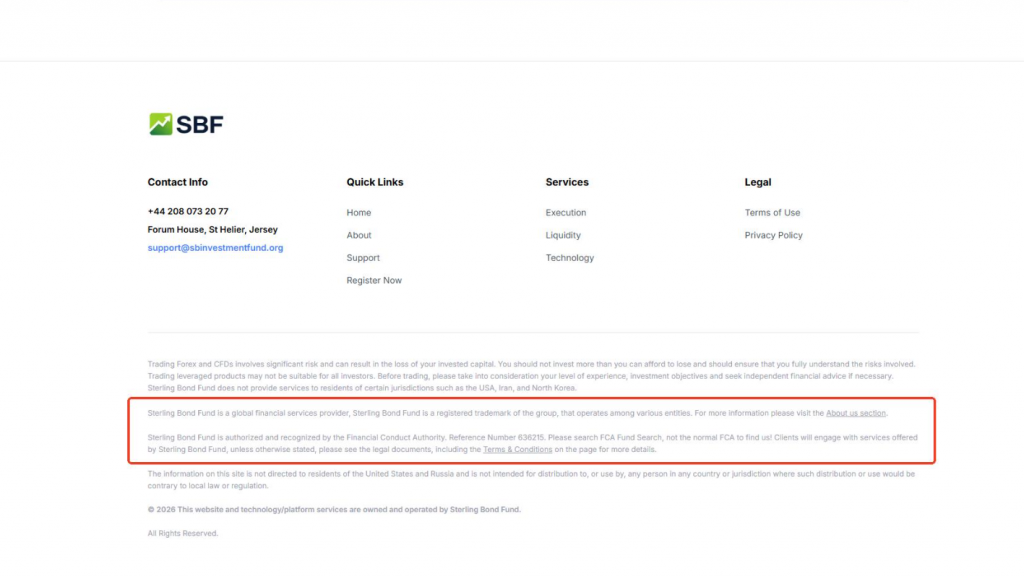Screen dimensions: 1024x577
Task: Click the Register Now link
Action: (374, 280)
